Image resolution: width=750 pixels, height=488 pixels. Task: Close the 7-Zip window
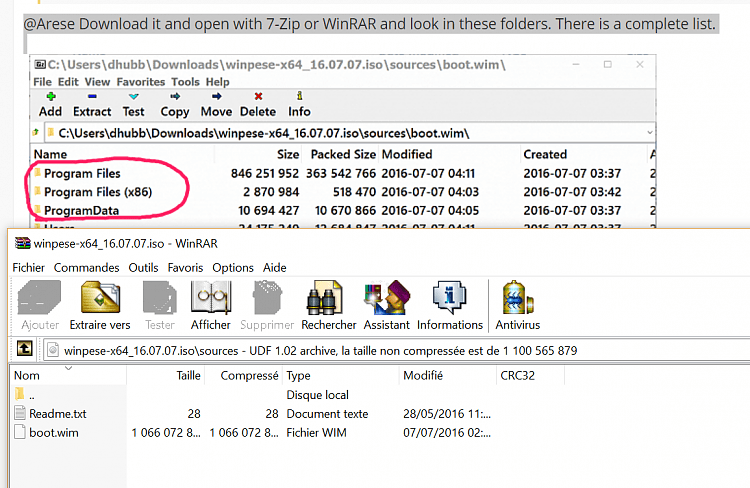[640, 64]
